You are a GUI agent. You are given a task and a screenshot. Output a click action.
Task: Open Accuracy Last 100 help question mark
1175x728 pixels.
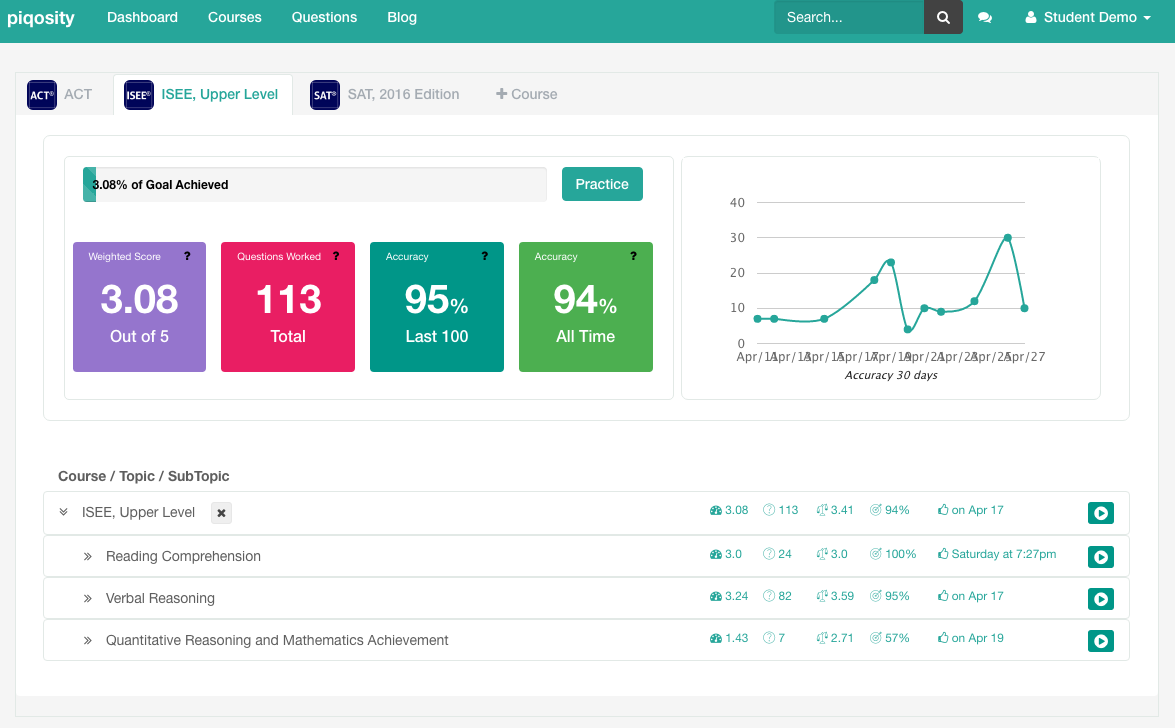pyautogui.click(x=485, y=256)
